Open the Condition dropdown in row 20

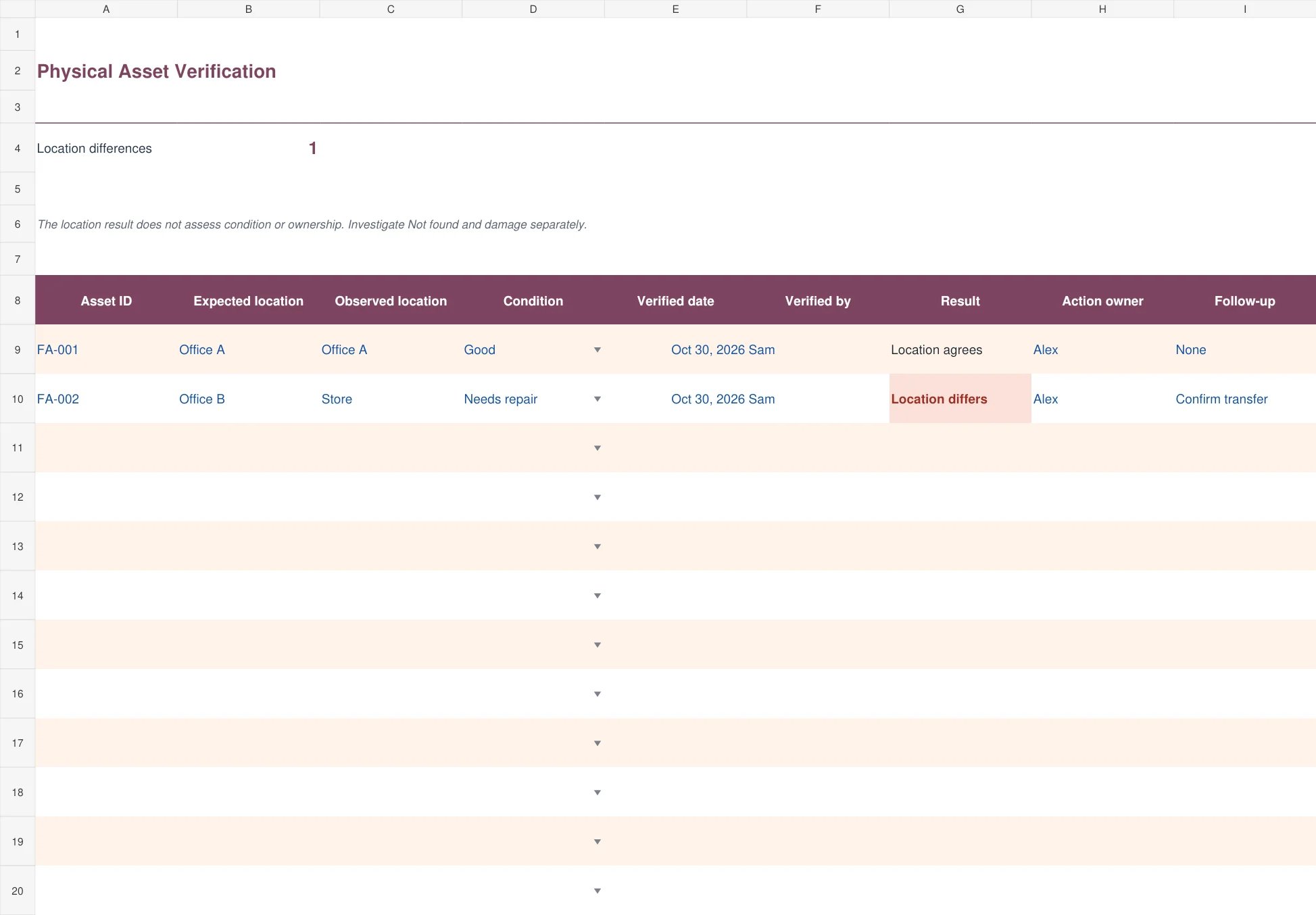[597, 891]
